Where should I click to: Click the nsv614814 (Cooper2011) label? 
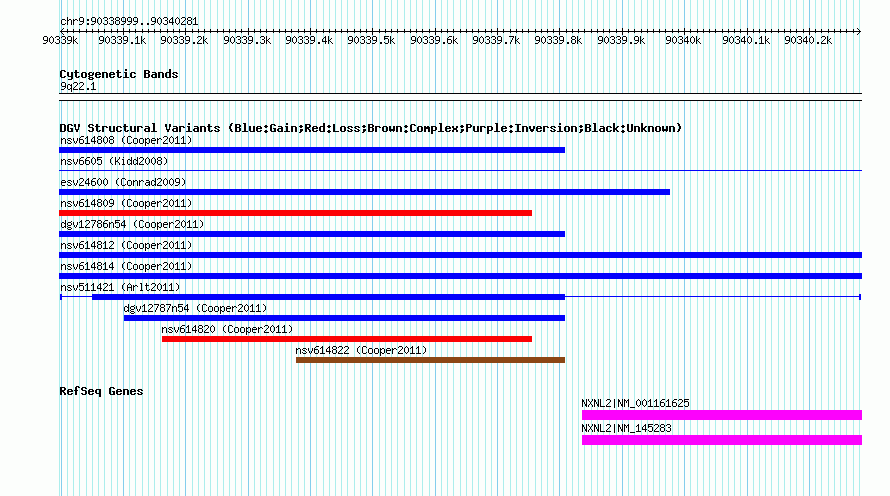pos(126,266)
